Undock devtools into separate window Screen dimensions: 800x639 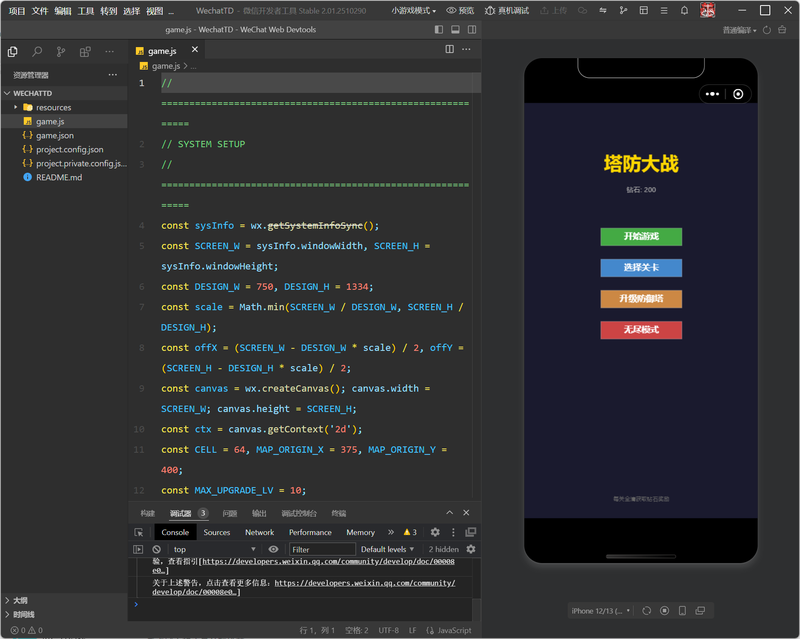point(470,532)
